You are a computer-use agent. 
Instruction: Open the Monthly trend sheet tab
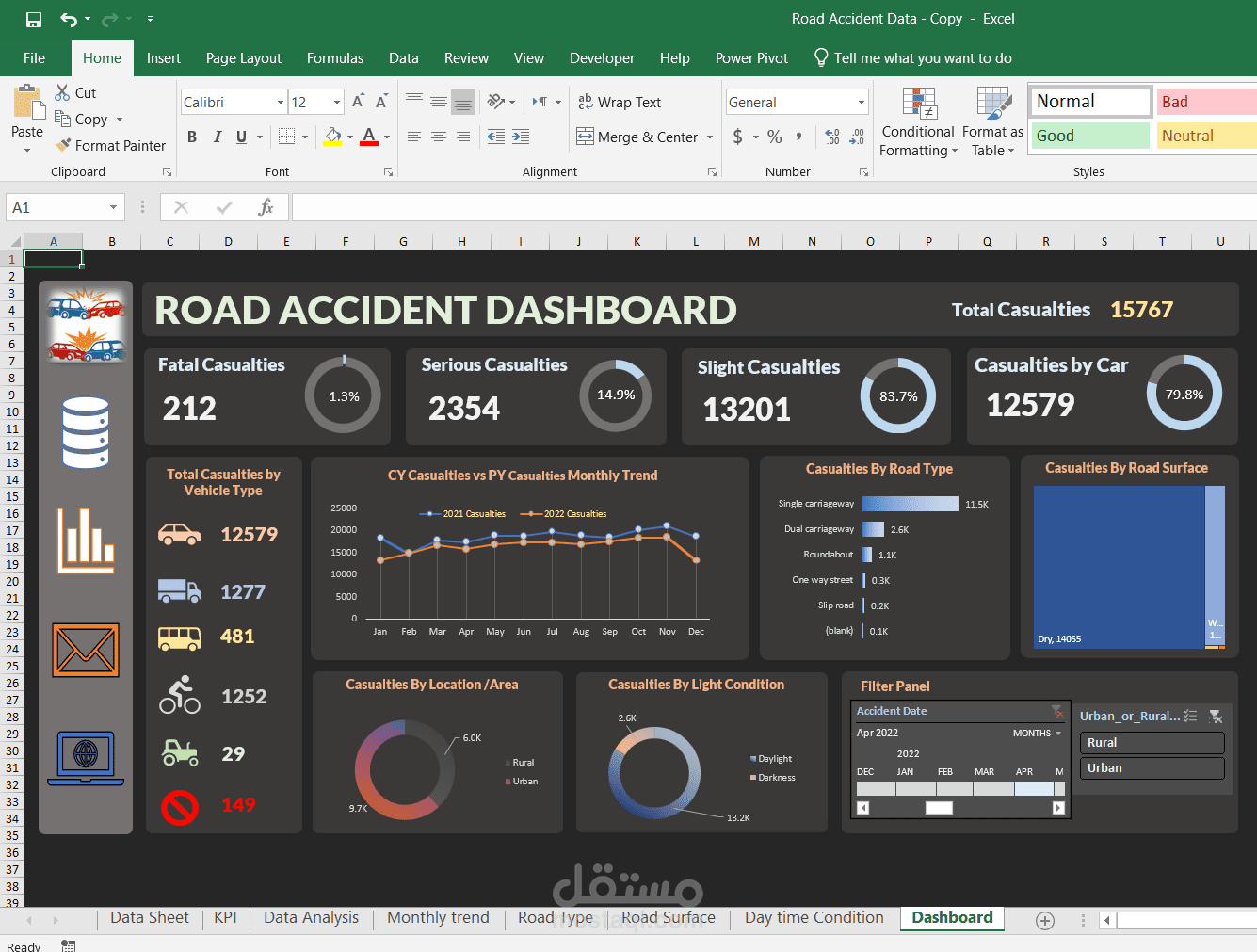pos(437,917)
